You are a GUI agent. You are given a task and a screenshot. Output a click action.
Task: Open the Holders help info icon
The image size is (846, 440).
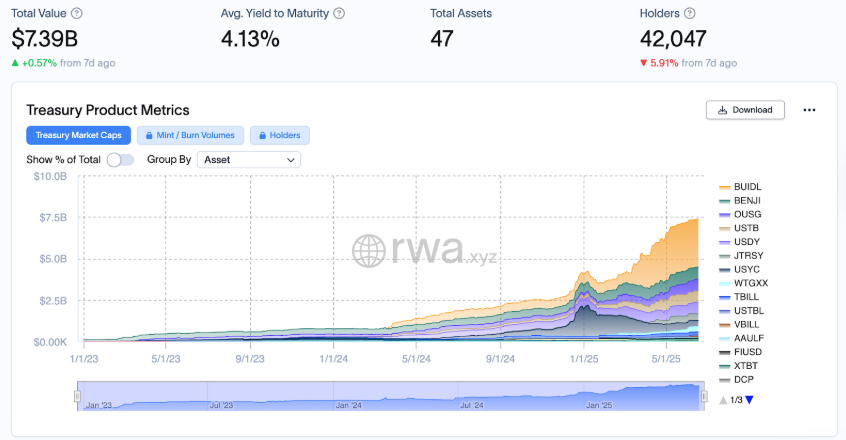[x=690, y=13]
